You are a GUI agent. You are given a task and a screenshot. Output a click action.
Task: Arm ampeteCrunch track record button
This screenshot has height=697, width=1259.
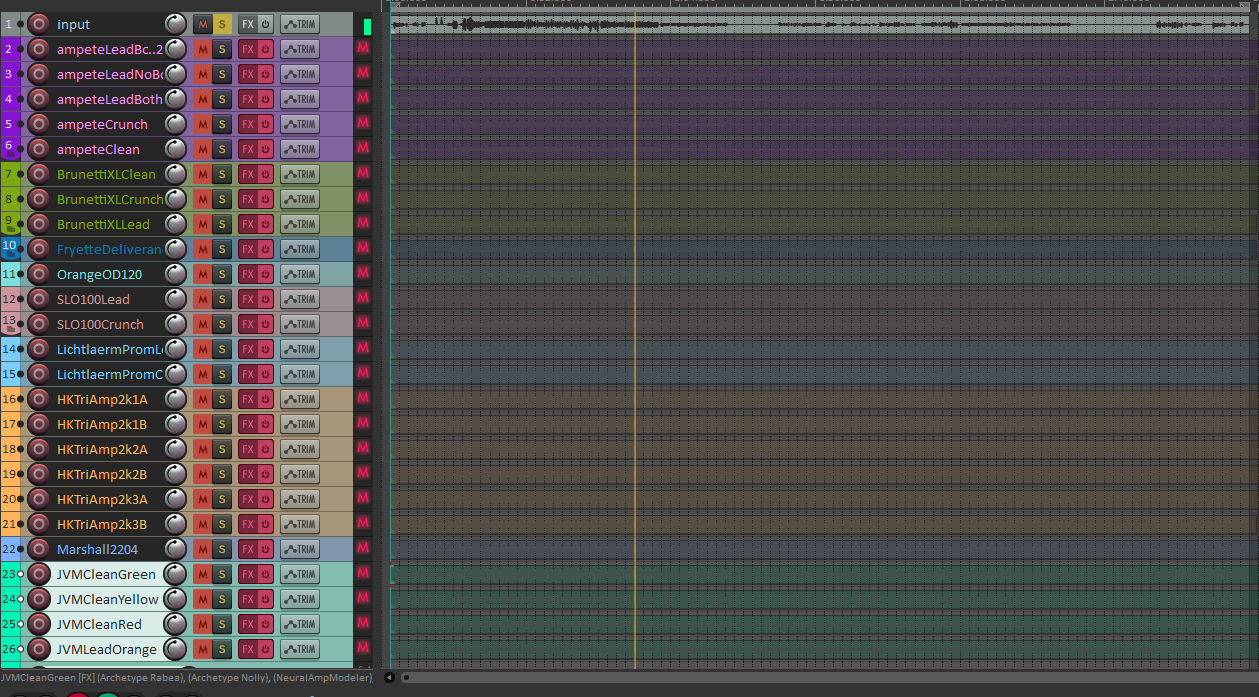(x=39, y=124)
